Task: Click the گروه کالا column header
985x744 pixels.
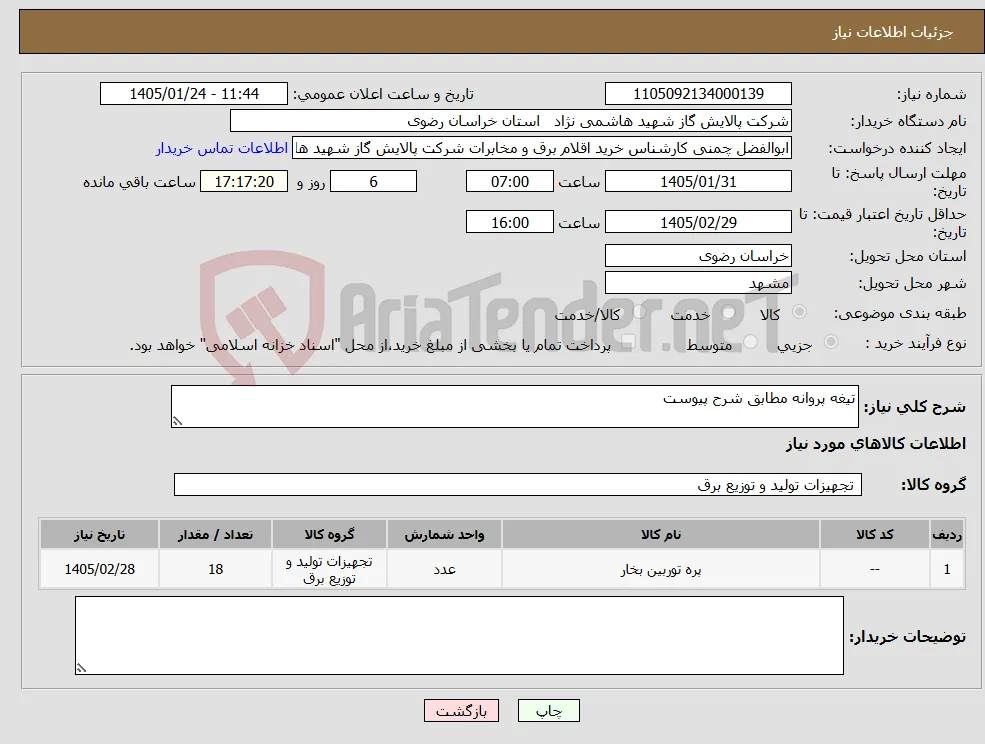Action: (329, 534)
